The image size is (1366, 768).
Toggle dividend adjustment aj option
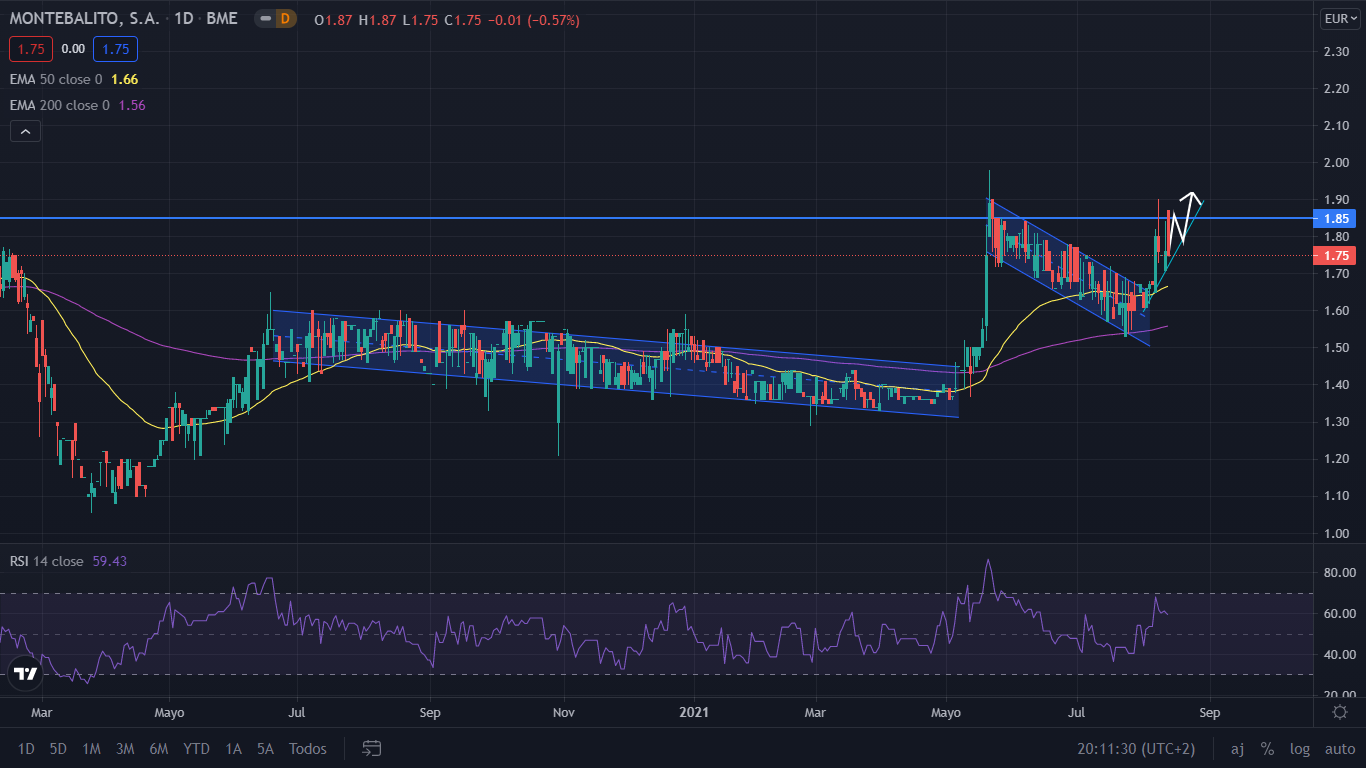1237,749
